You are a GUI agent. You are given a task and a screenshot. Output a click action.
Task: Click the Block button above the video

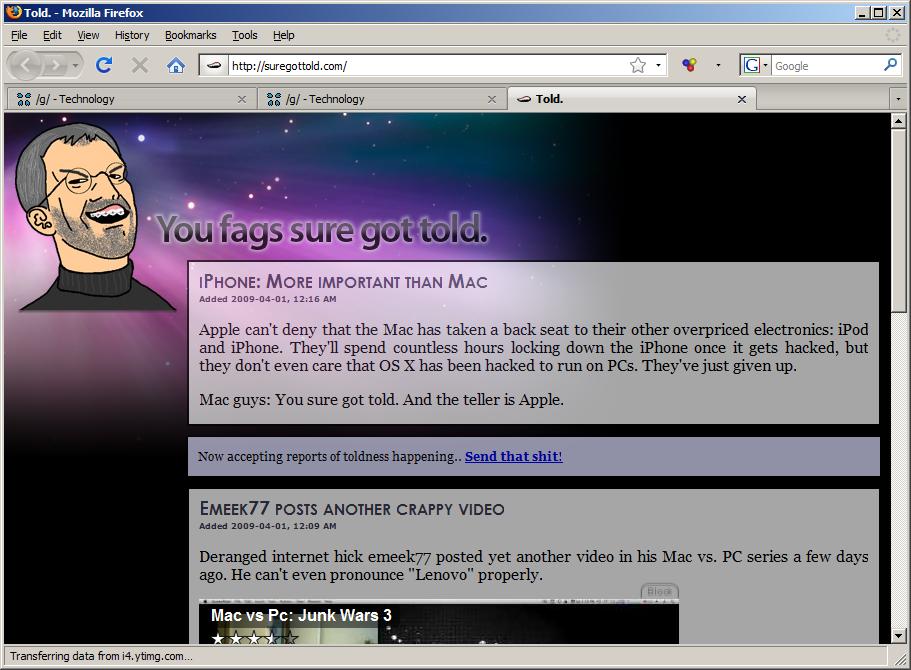[x=659, y=592]
